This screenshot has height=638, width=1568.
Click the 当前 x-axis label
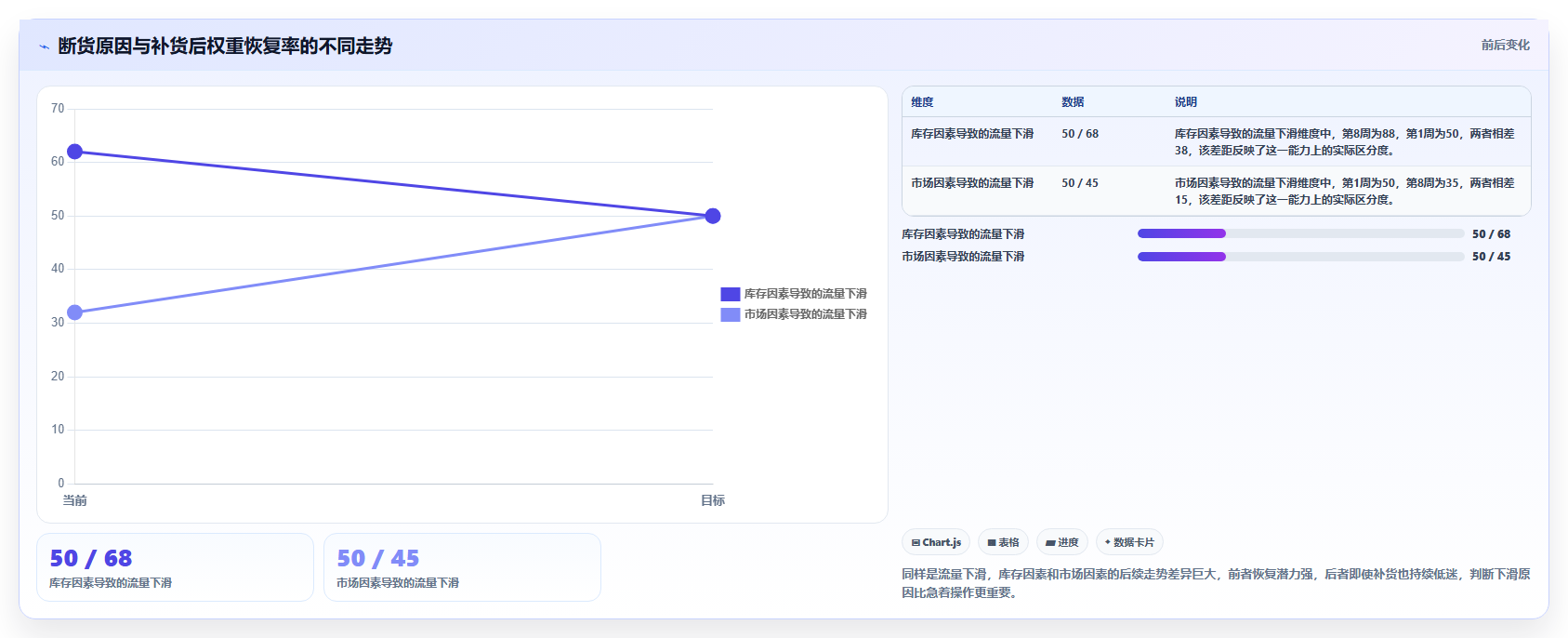point(74,500)
